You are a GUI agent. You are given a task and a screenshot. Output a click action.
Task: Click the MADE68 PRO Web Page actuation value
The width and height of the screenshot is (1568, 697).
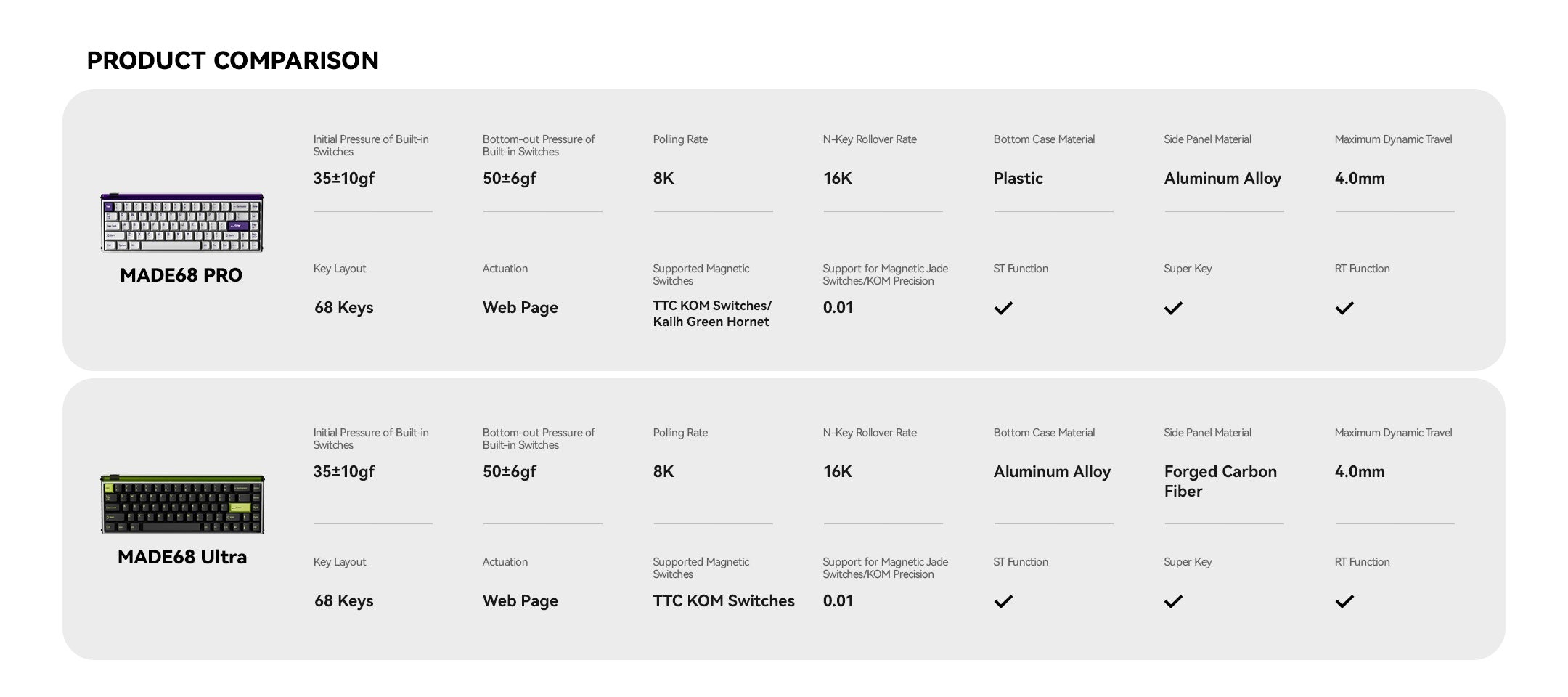520,308
